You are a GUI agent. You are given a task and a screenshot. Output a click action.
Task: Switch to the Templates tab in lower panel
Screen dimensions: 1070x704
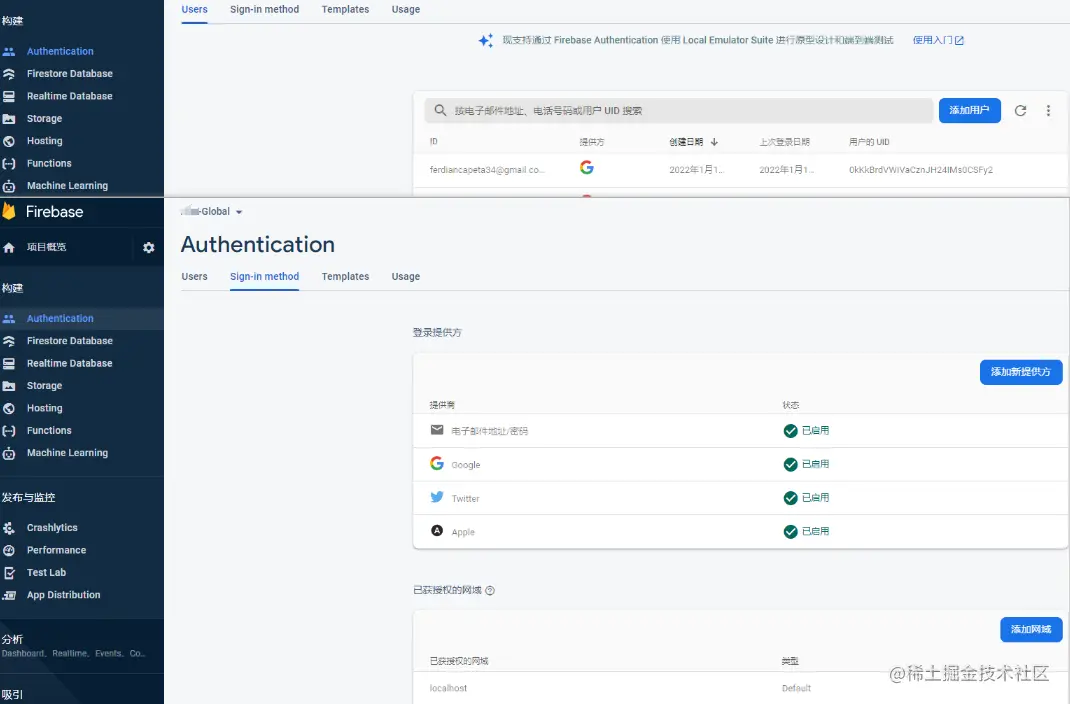[x=345, y=277]
